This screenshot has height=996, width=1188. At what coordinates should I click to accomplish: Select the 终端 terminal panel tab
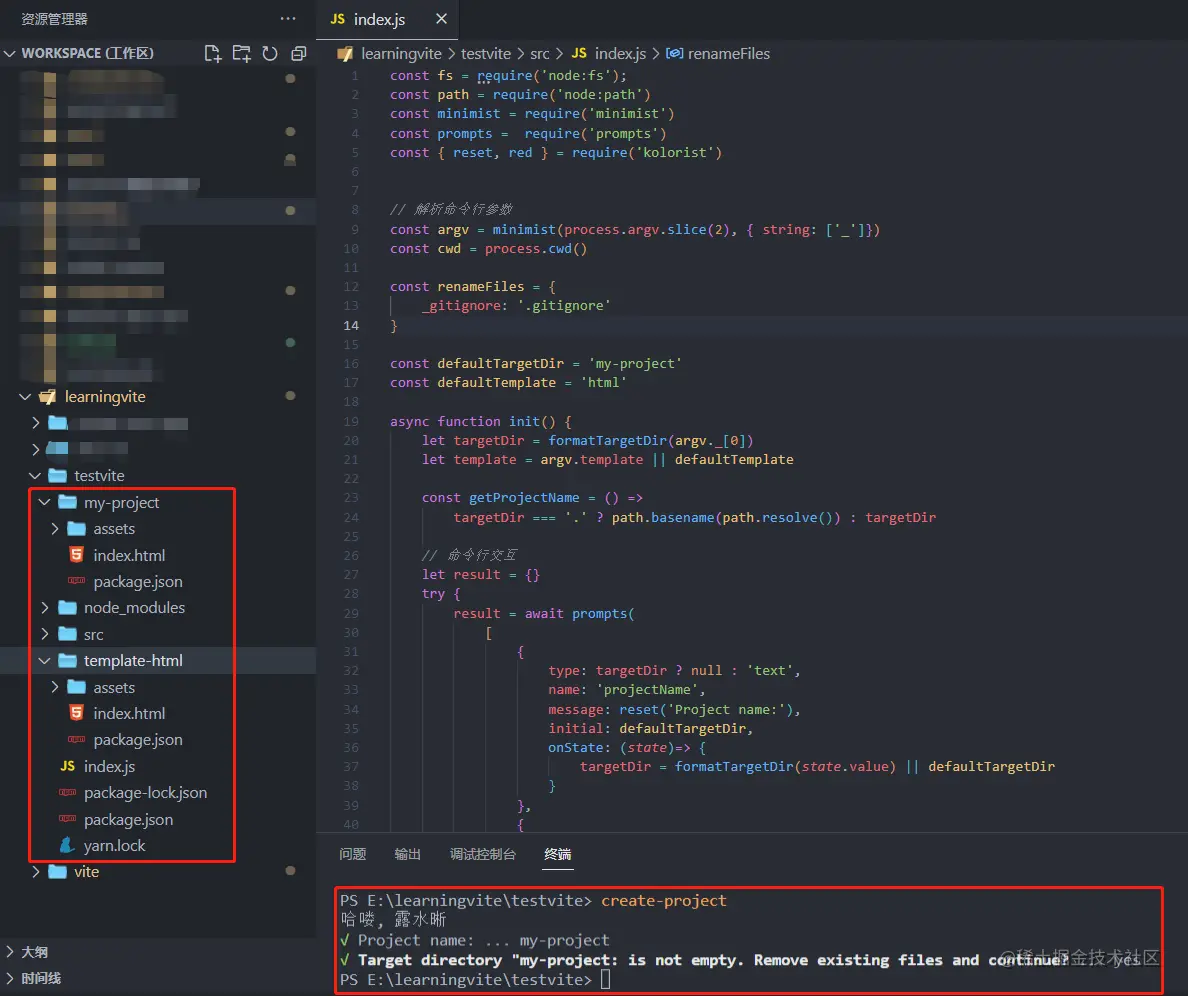pyautogui.click(x=558, y=854)
